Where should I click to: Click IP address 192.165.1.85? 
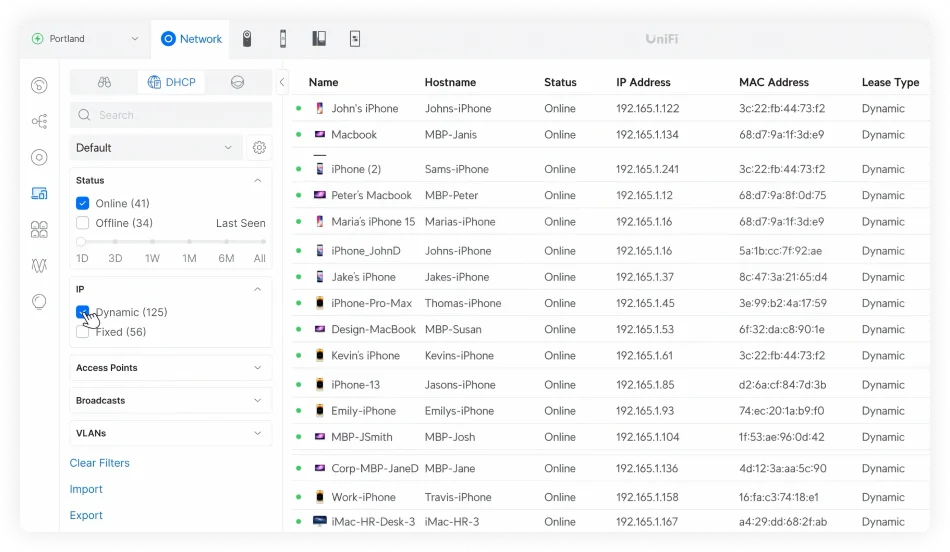coord(645,385)
